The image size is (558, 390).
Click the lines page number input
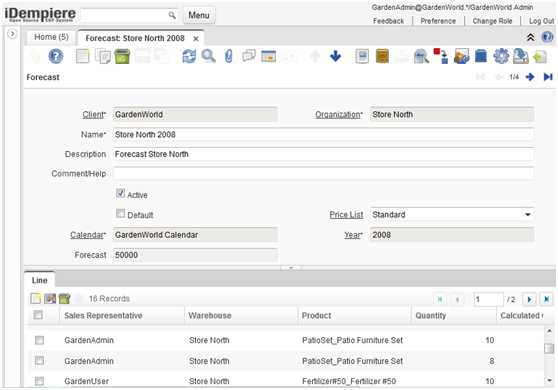[x=488, y=299]
